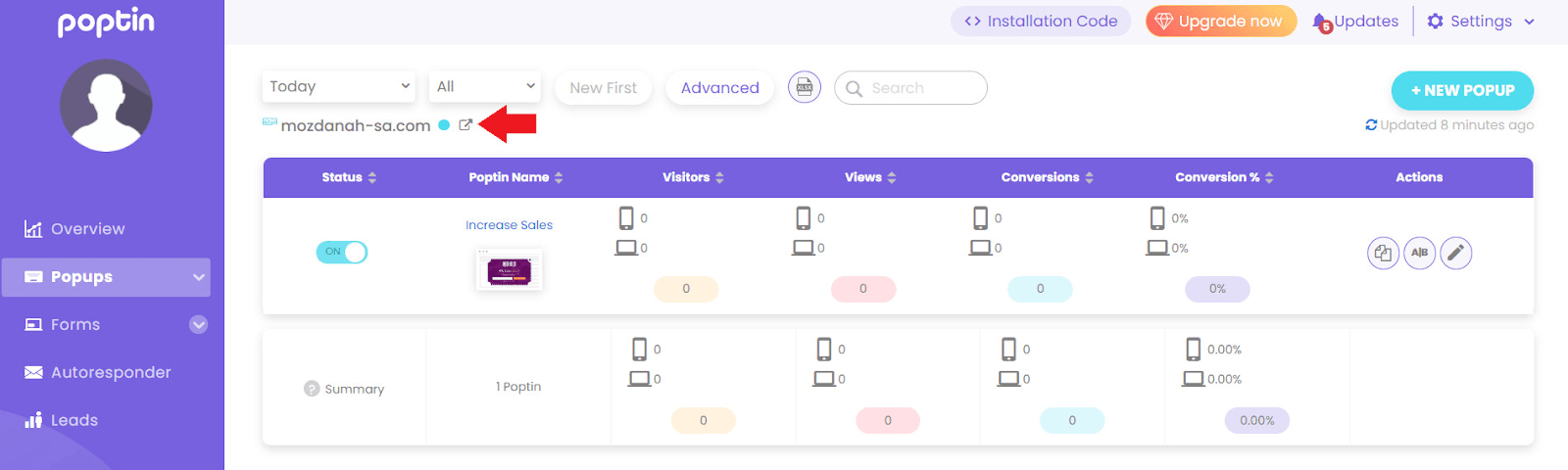Turn off the Increase Sales ON toggle
Screen dimensions: 1568x470
coord(341,253)
